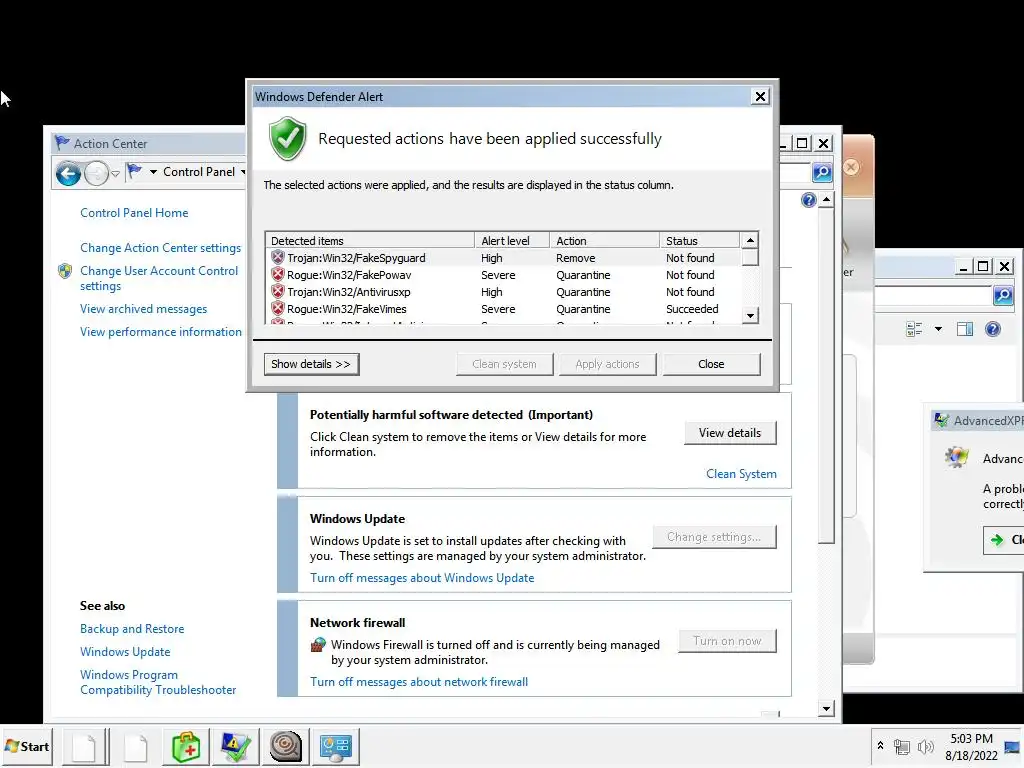Screen dimensions: 1024x768
Task: Sort by Detected items column header
Action: point(370,240)
